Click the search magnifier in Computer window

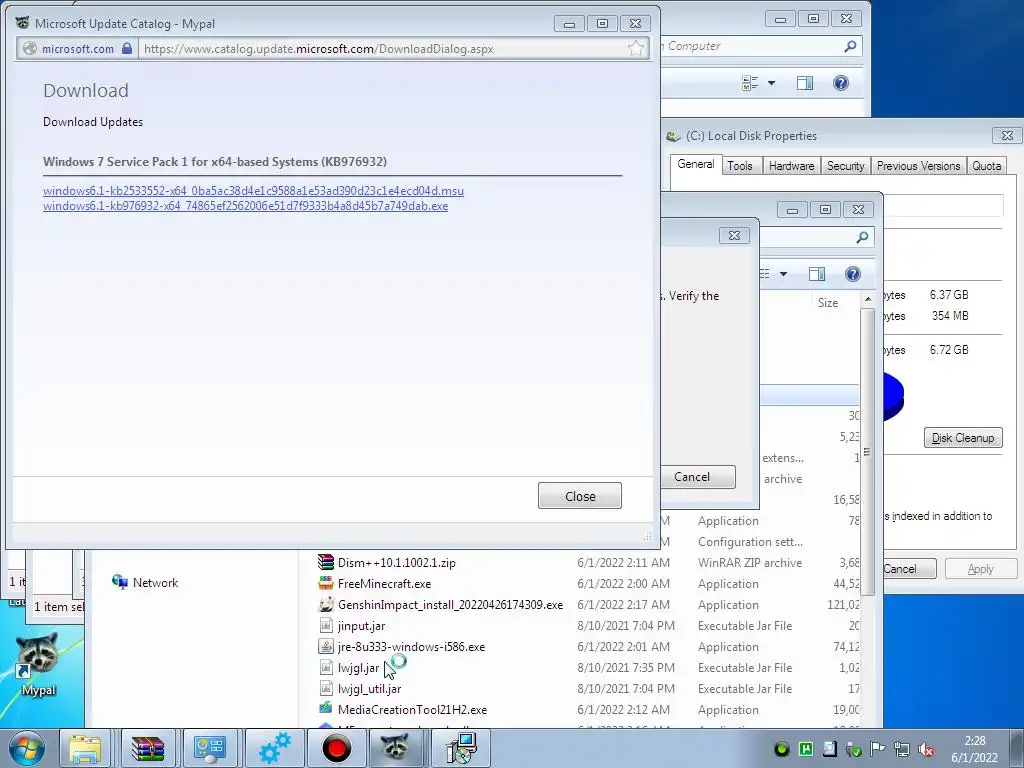pyautogui.click(x=850, y=46)
